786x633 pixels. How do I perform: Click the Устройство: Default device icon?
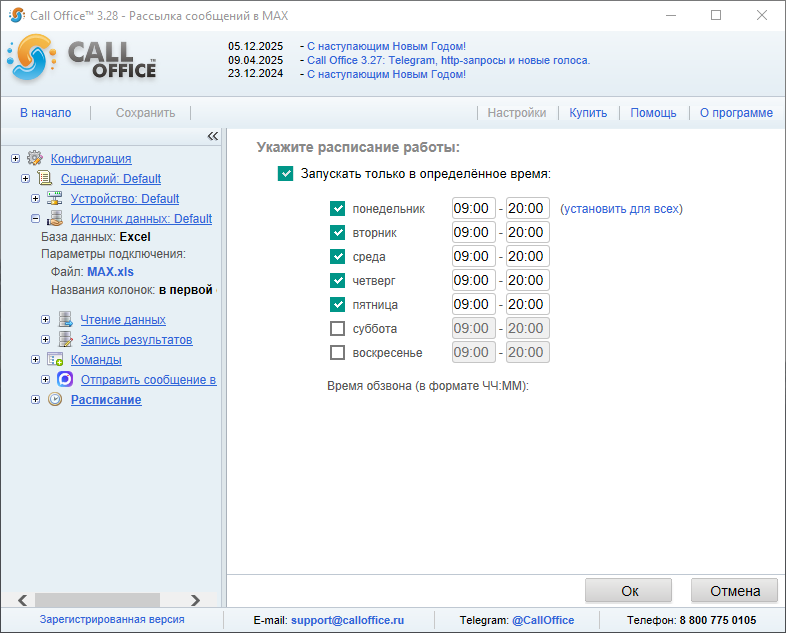coord(55,198)
